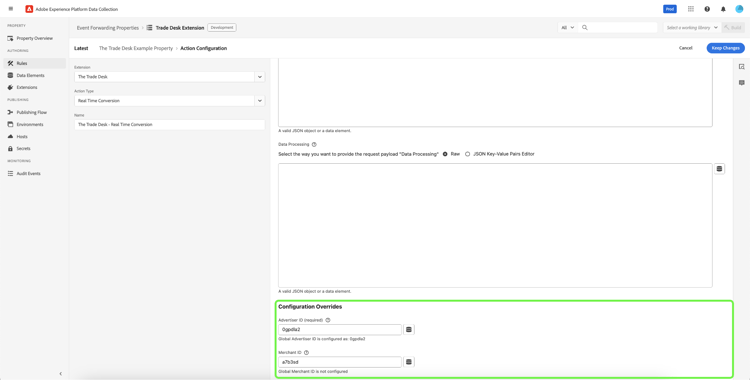Click the Prod environment badge

click(670, 9)
